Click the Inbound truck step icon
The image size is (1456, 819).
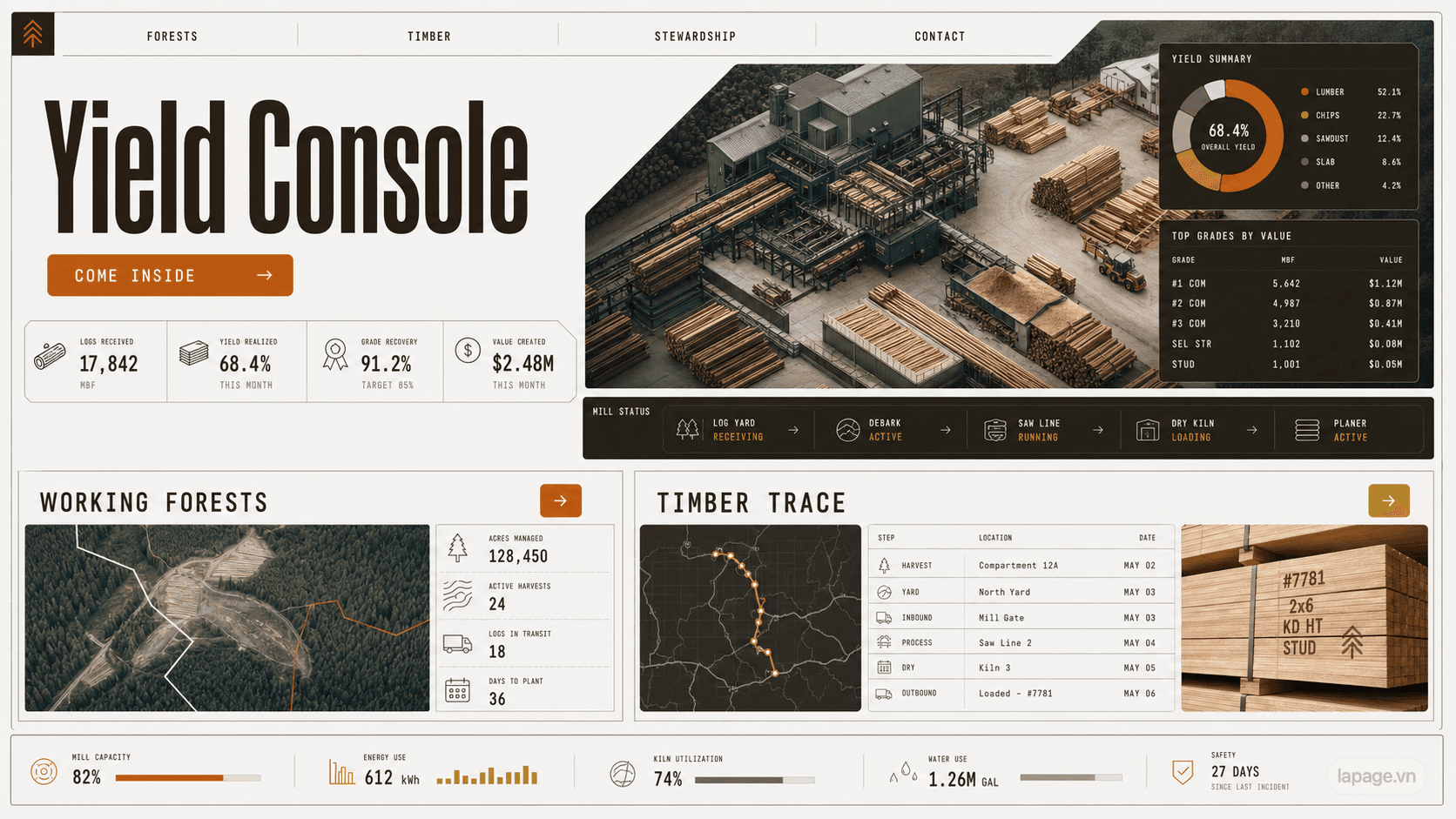point(884,618)
